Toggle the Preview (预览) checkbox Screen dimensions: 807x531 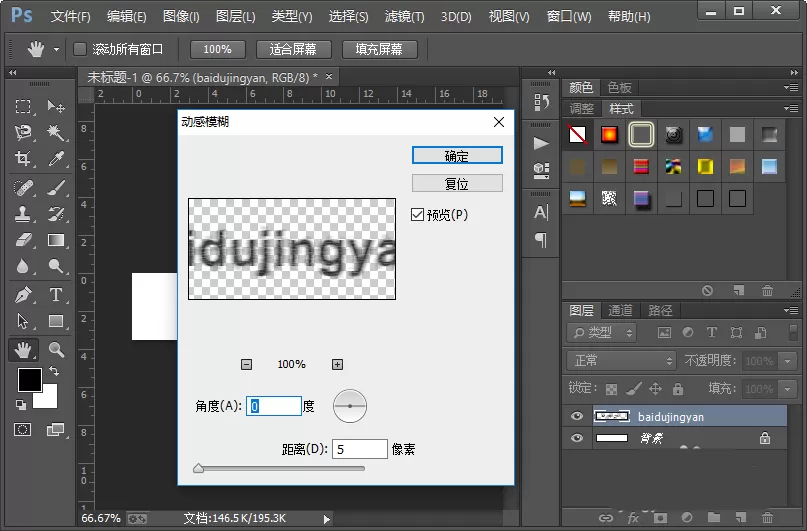(417, 215)
